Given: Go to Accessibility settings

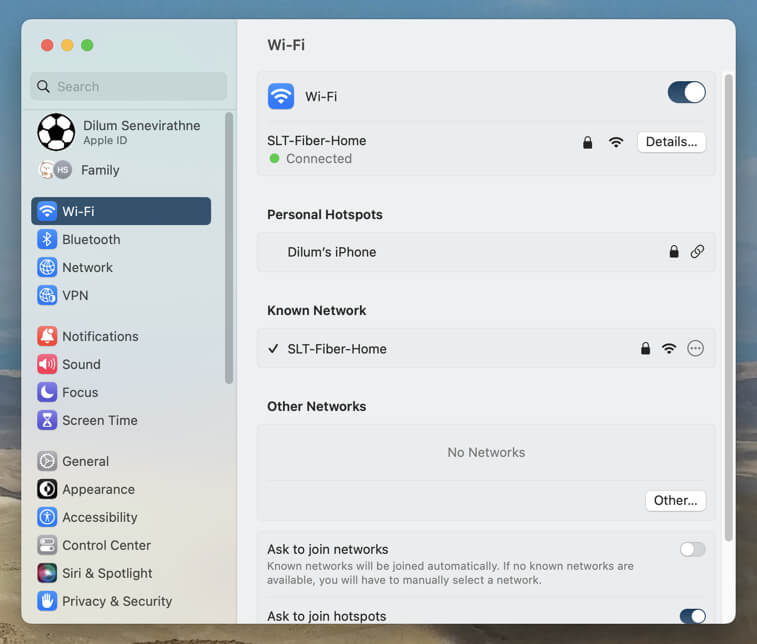Looking at the screenshot, I should pyautogui.click(x=121, y=518).
